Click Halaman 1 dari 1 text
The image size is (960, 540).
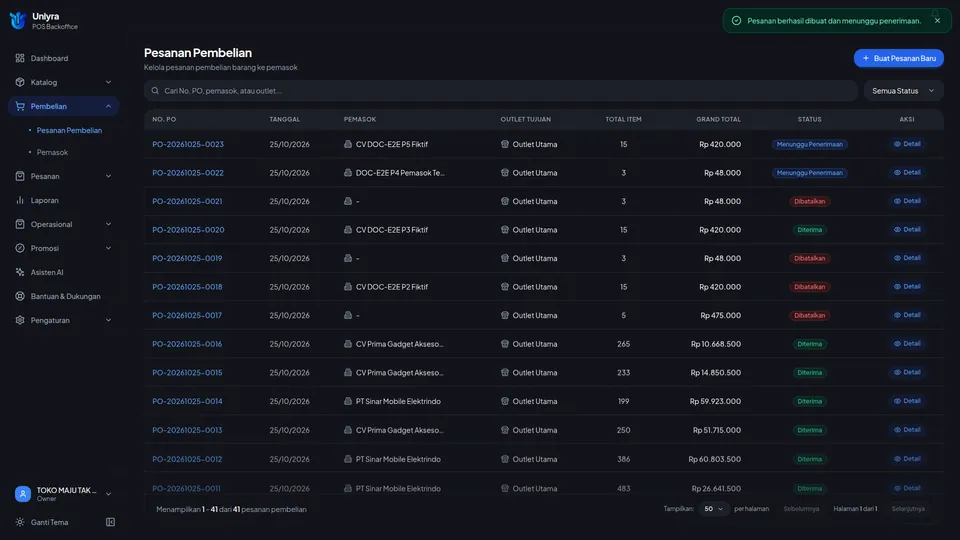pos(855,509)
